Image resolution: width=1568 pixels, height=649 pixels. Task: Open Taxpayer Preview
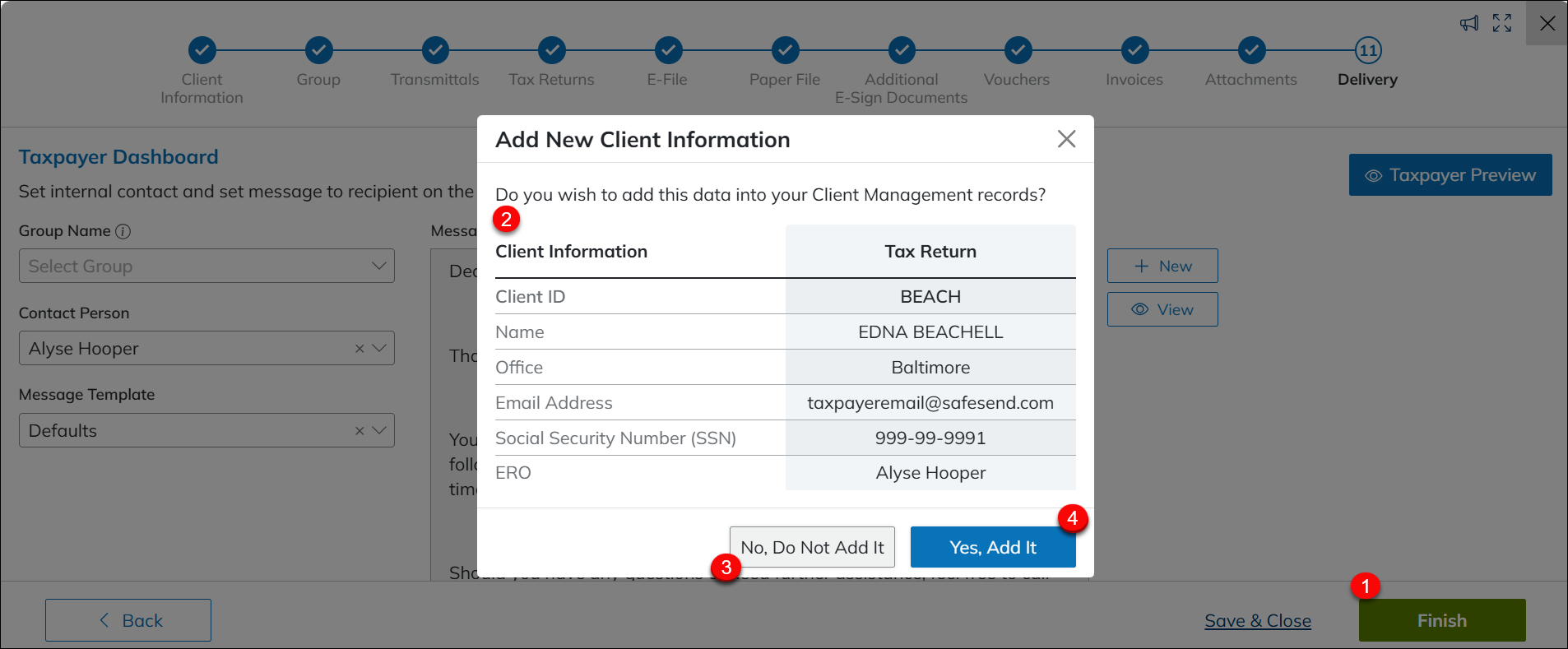click(1450, 175)
